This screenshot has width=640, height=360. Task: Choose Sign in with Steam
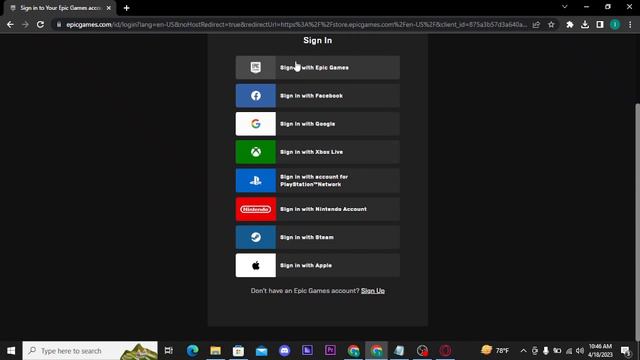point(318,237)
